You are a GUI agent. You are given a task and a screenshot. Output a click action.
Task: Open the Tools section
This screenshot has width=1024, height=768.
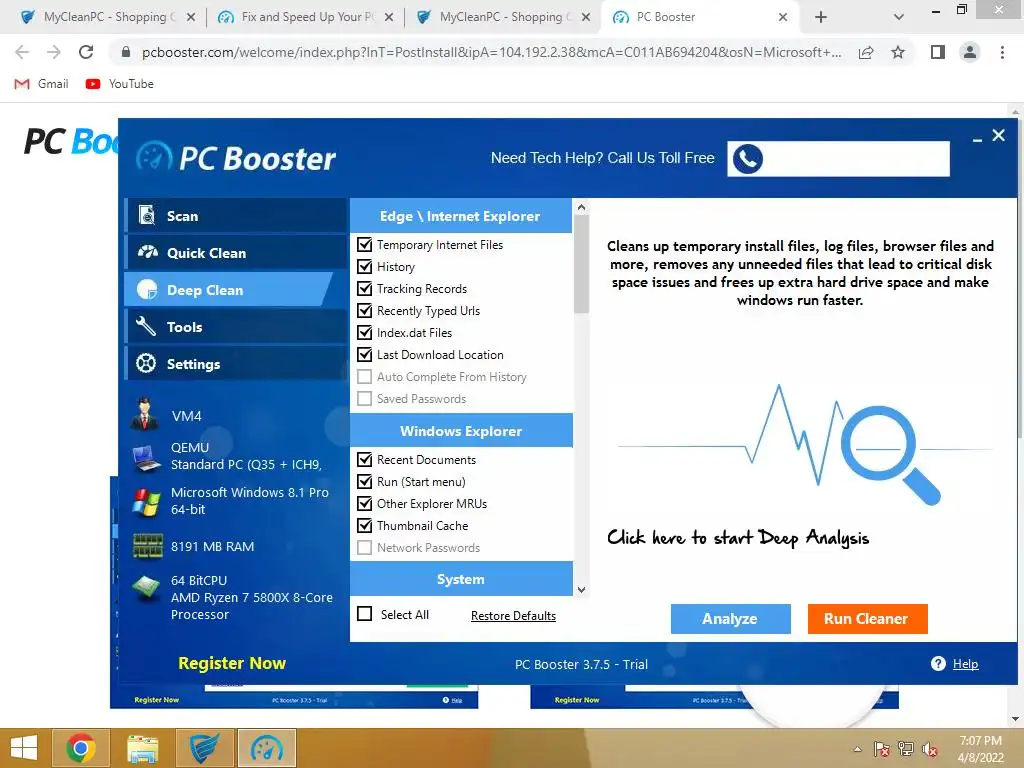(x=236, y=327)
